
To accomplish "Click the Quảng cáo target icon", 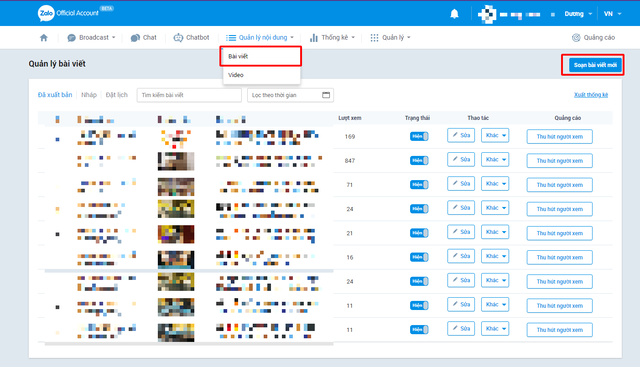I will click(x=576, y=38).
